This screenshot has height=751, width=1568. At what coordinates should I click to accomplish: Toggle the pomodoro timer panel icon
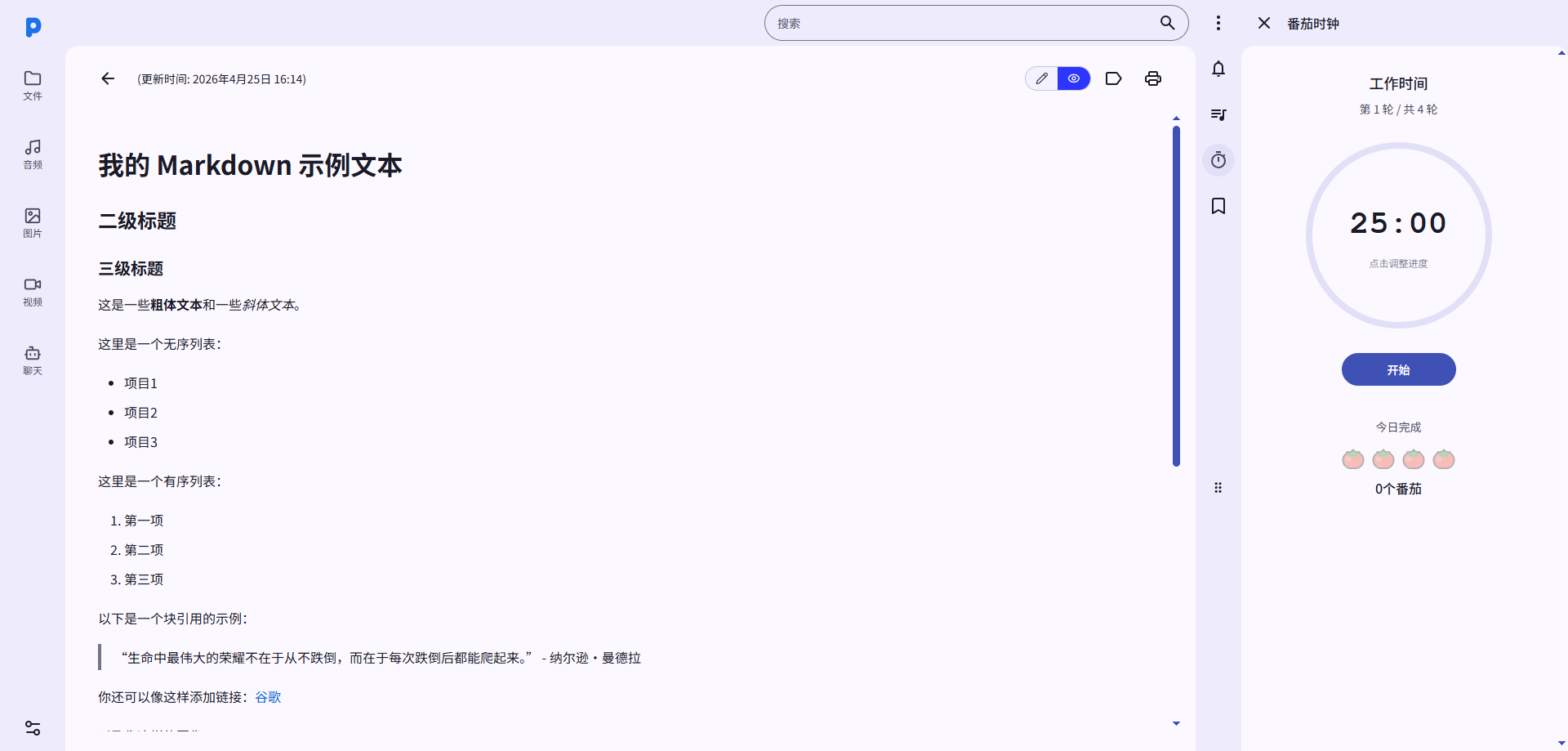(1218, 160)
